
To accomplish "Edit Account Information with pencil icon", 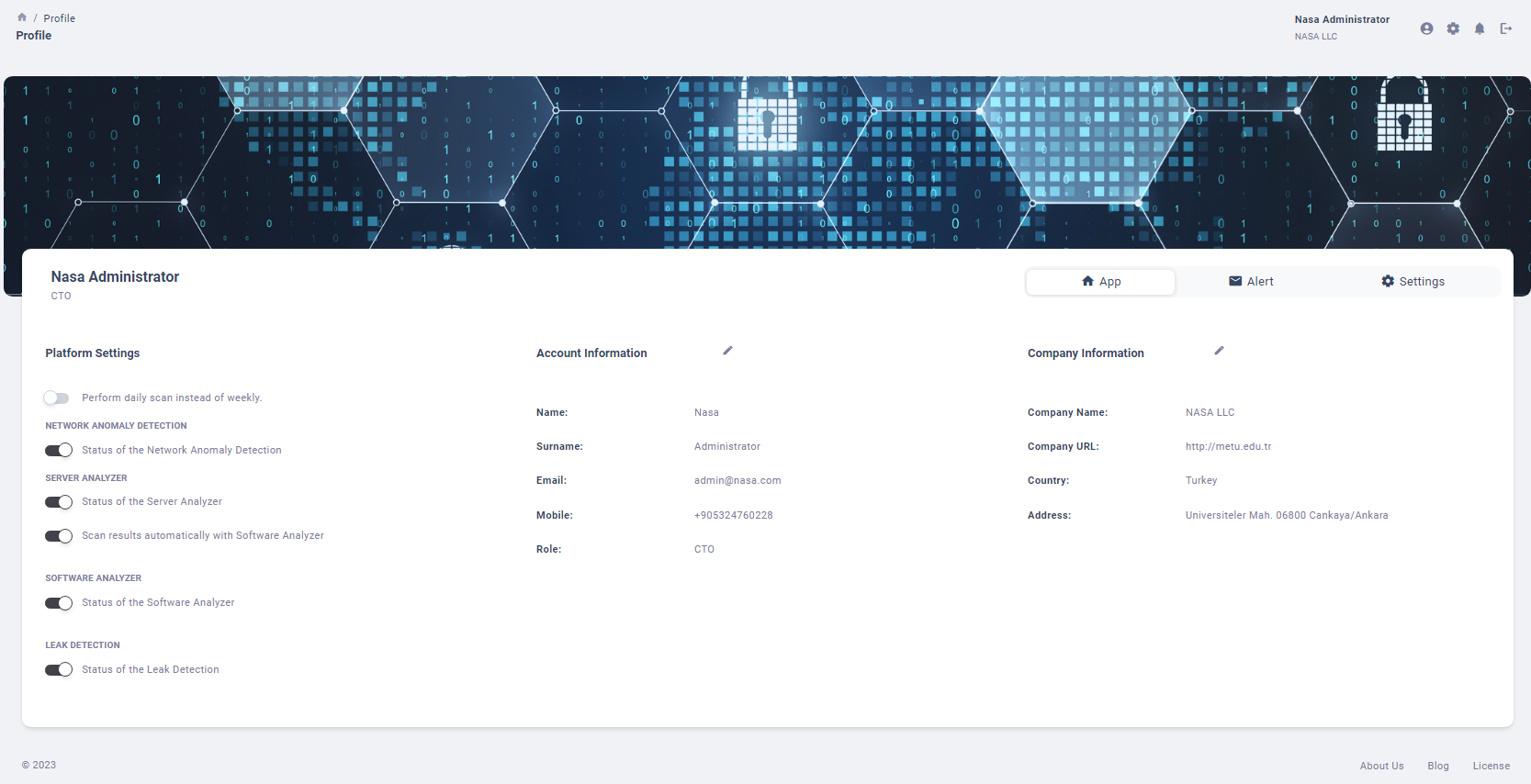I will click(727, 351).
